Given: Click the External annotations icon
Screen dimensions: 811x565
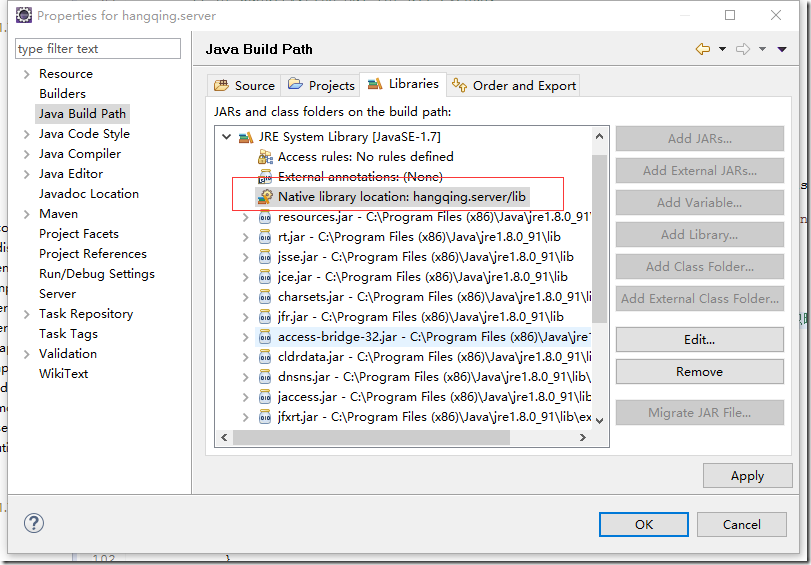Looking at the screenshot, I should point(265,177).
